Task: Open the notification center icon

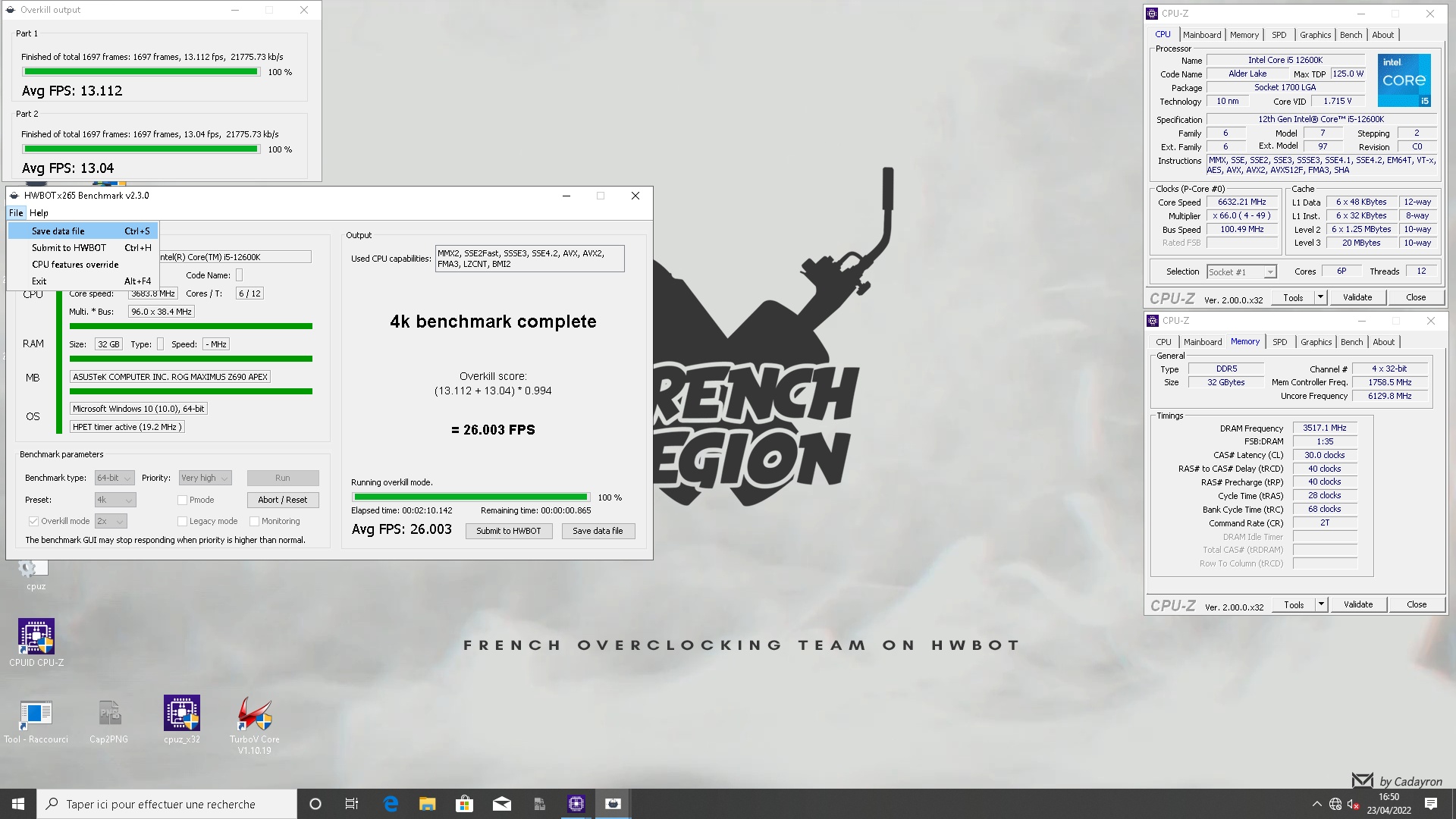Action: click(x=1431, y=804)
